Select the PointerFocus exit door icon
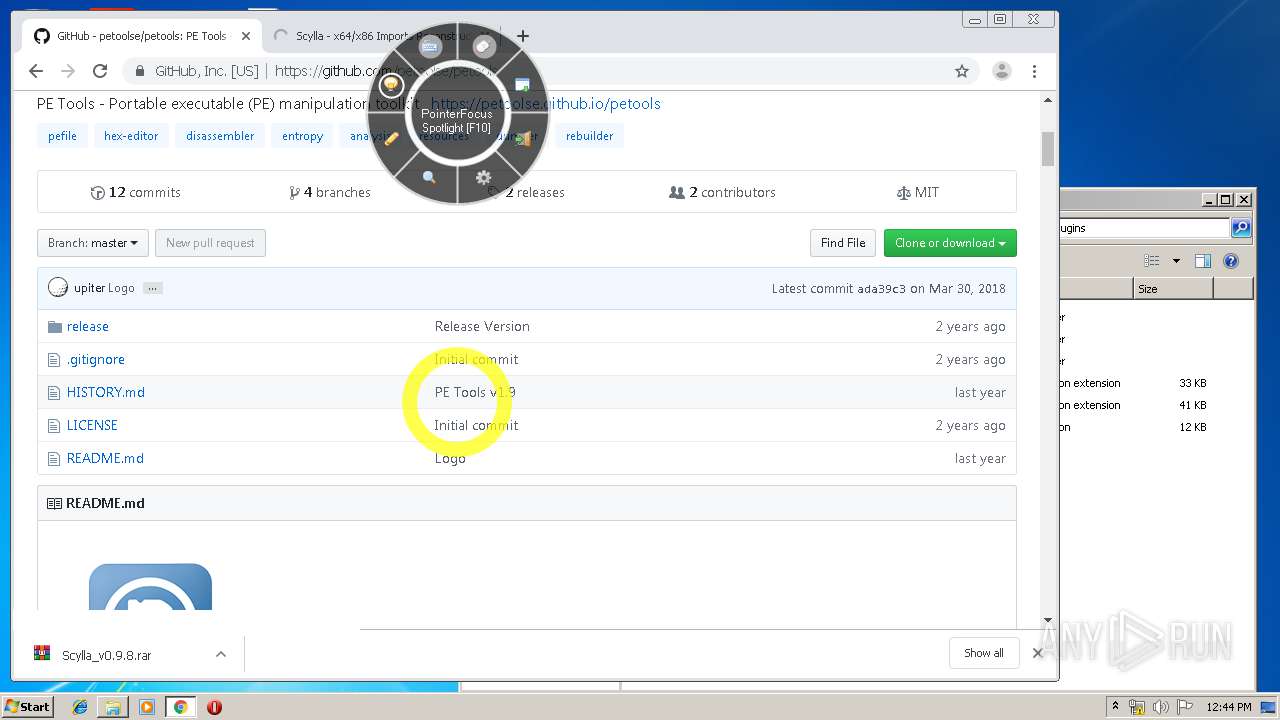This screenshot has height=720, width=1280. 522,139
